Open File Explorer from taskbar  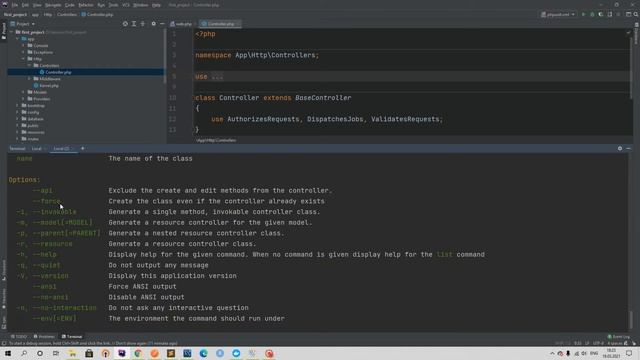tap(72, 353)
